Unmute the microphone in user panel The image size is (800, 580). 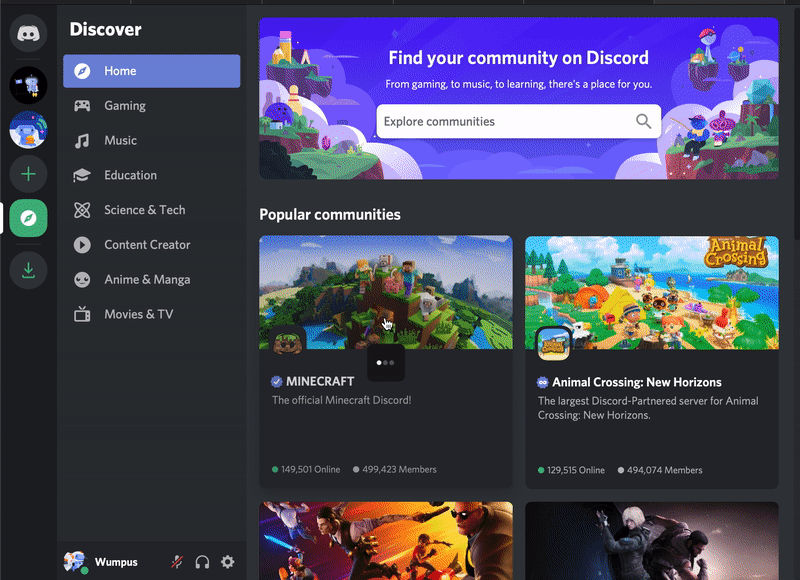[177, 562]
